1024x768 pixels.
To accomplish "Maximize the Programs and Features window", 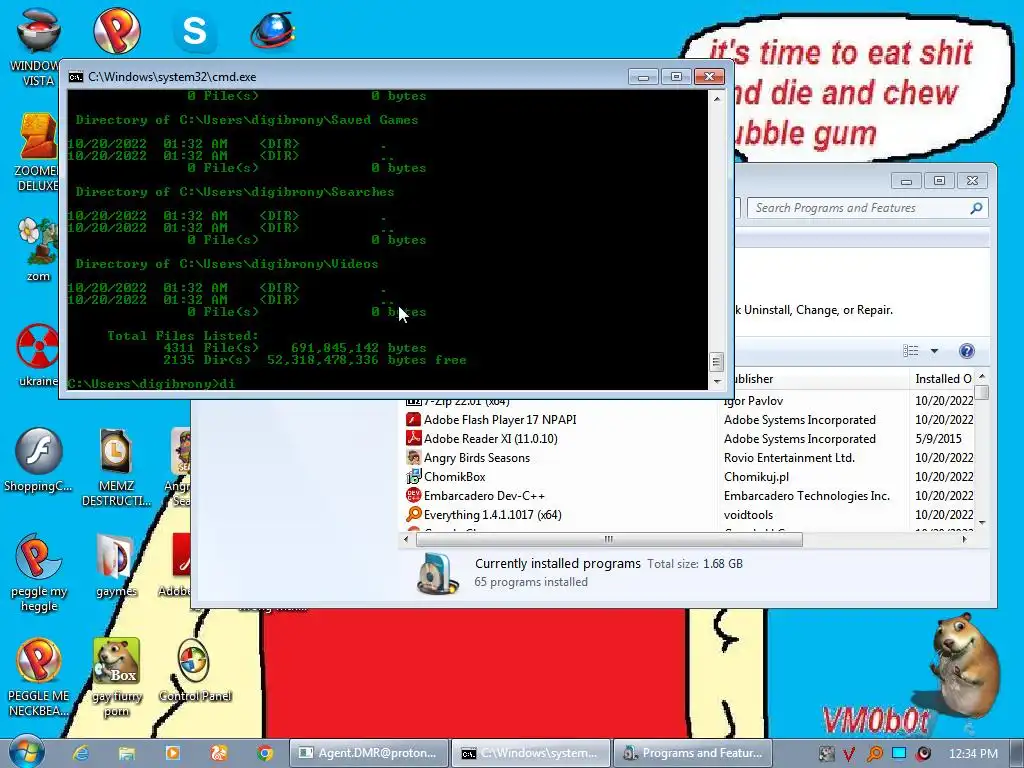I will (x=939, y=180).
